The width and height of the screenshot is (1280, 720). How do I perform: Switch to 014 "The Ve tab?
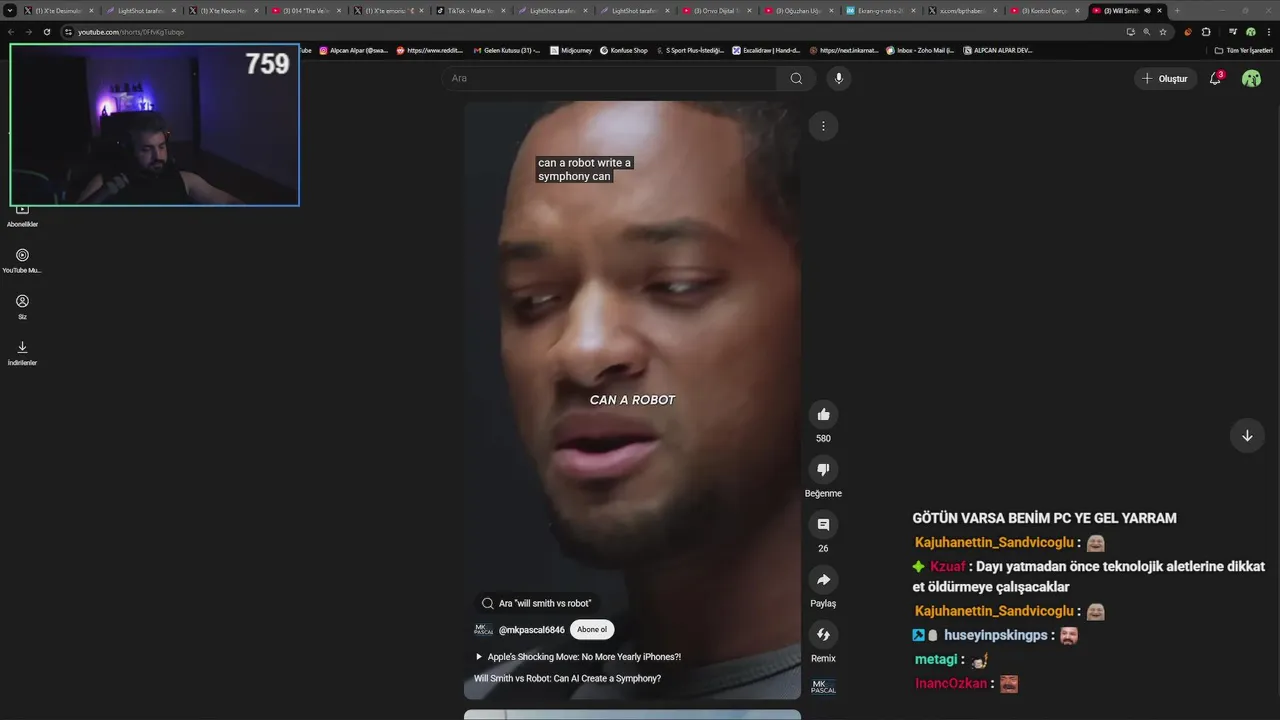[304, 10]
